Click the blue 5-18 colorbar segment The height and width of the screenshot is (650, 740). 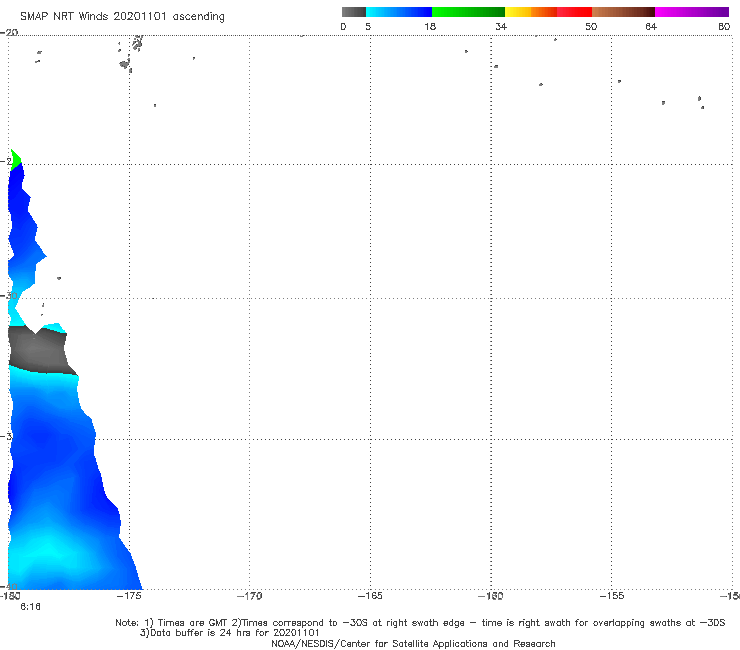[399, 12]
